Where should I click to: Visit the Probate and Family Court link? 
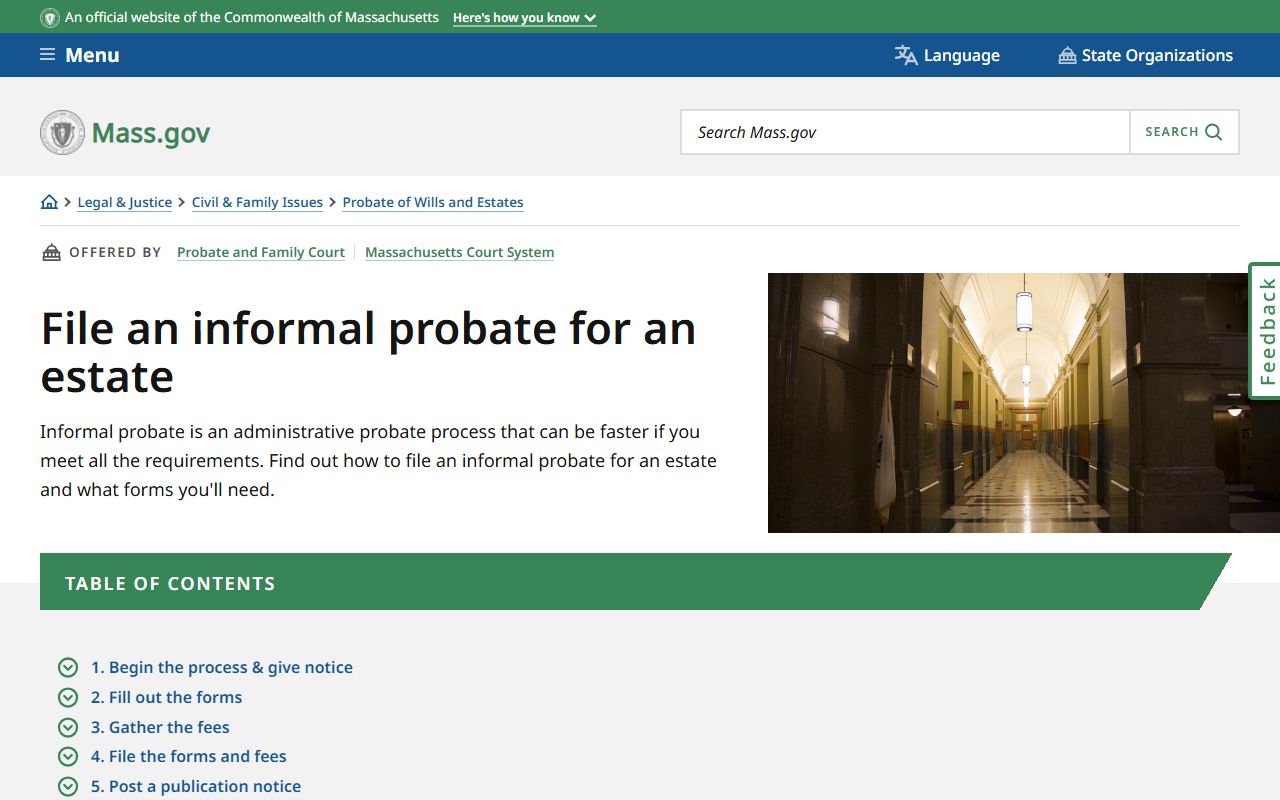(x=261, y=252)
